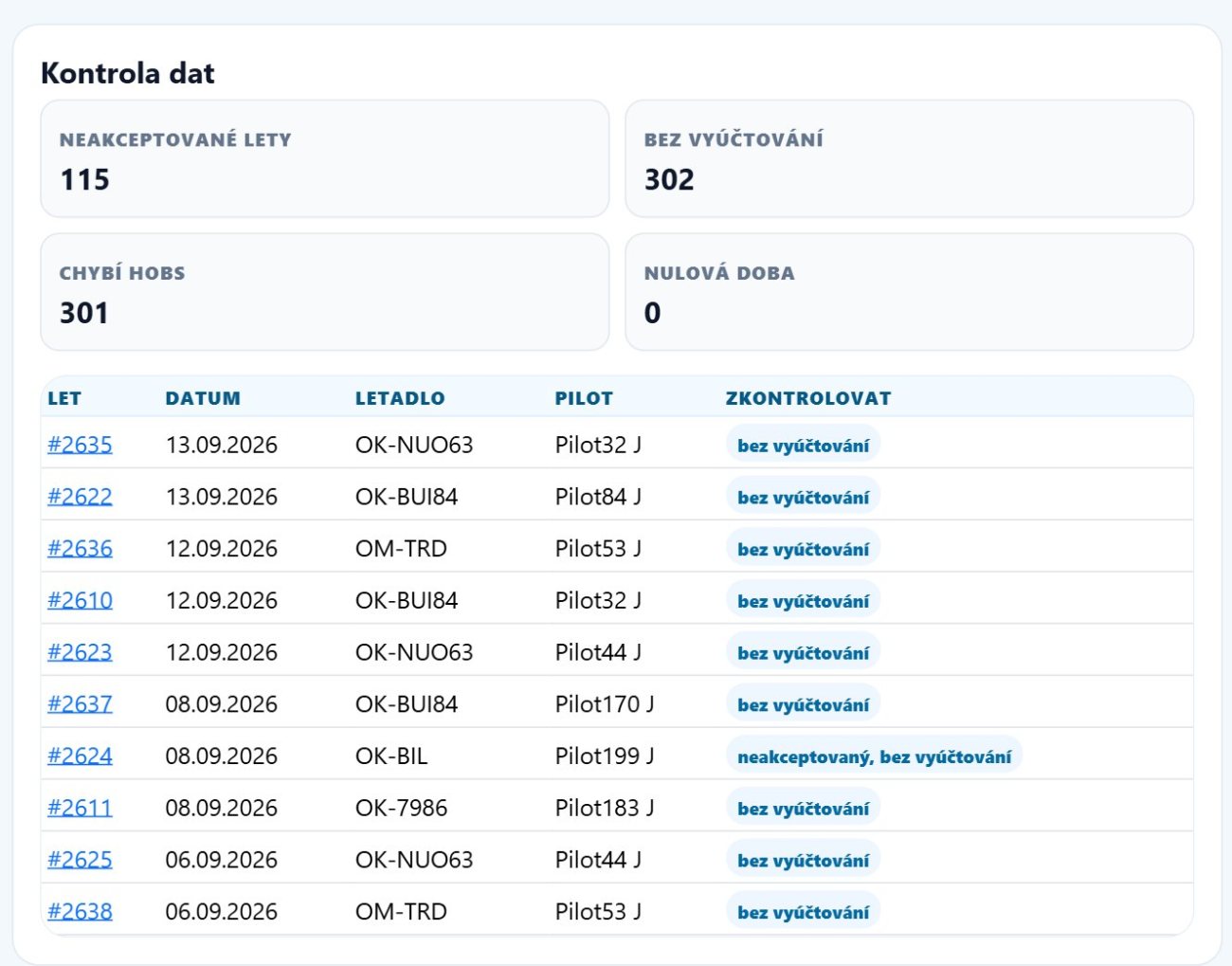Click the Kontrola dat heading

point(128,73)
